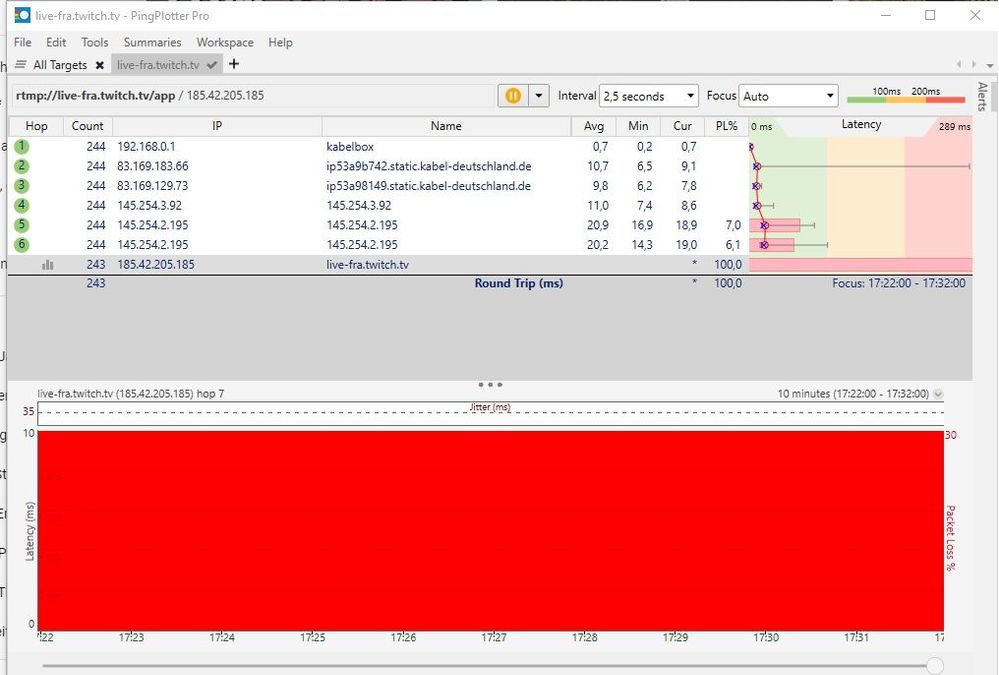Click the Focus: 17:22:00 - 17:32:00 text
The height and width of the screenshot is (675, 999).
click(898, 283)
